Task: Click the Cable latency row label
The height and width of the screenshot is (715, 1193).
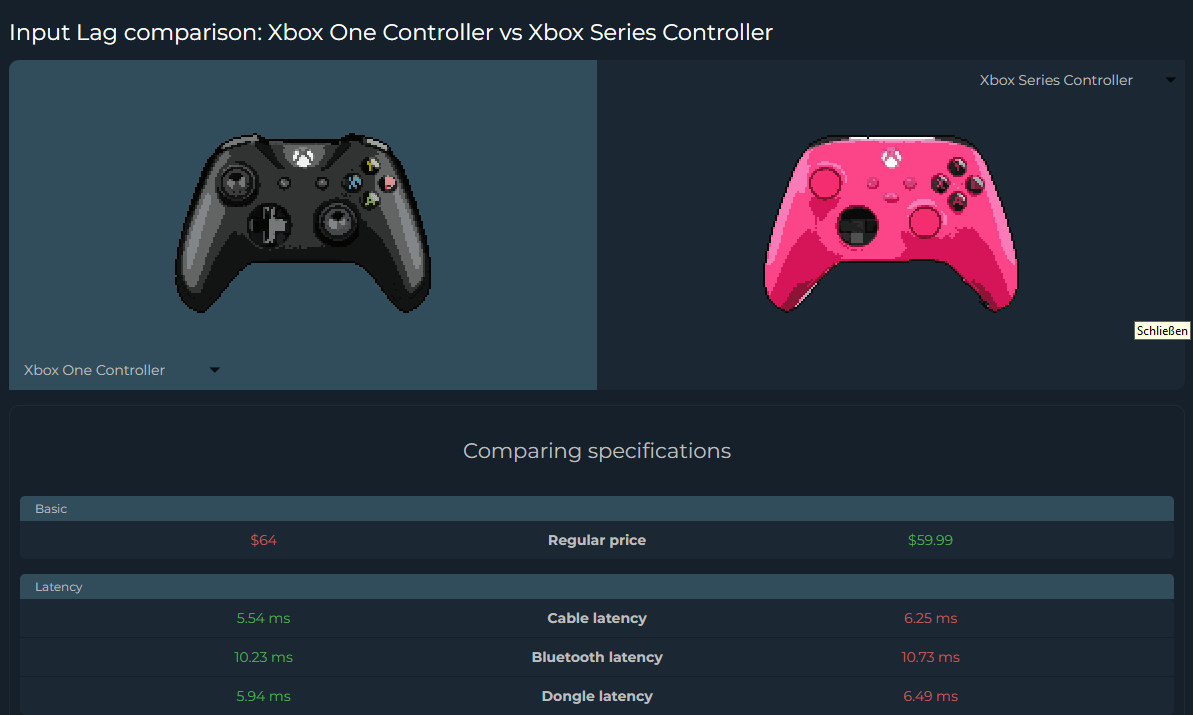Action: (596, 618)
